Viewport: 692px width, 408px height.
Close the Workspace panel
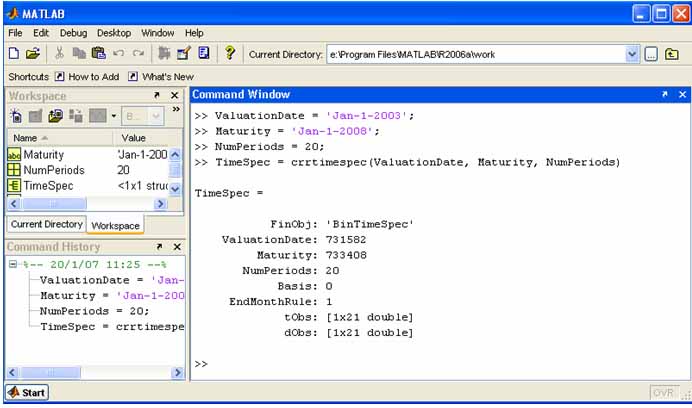coord(175,95)
